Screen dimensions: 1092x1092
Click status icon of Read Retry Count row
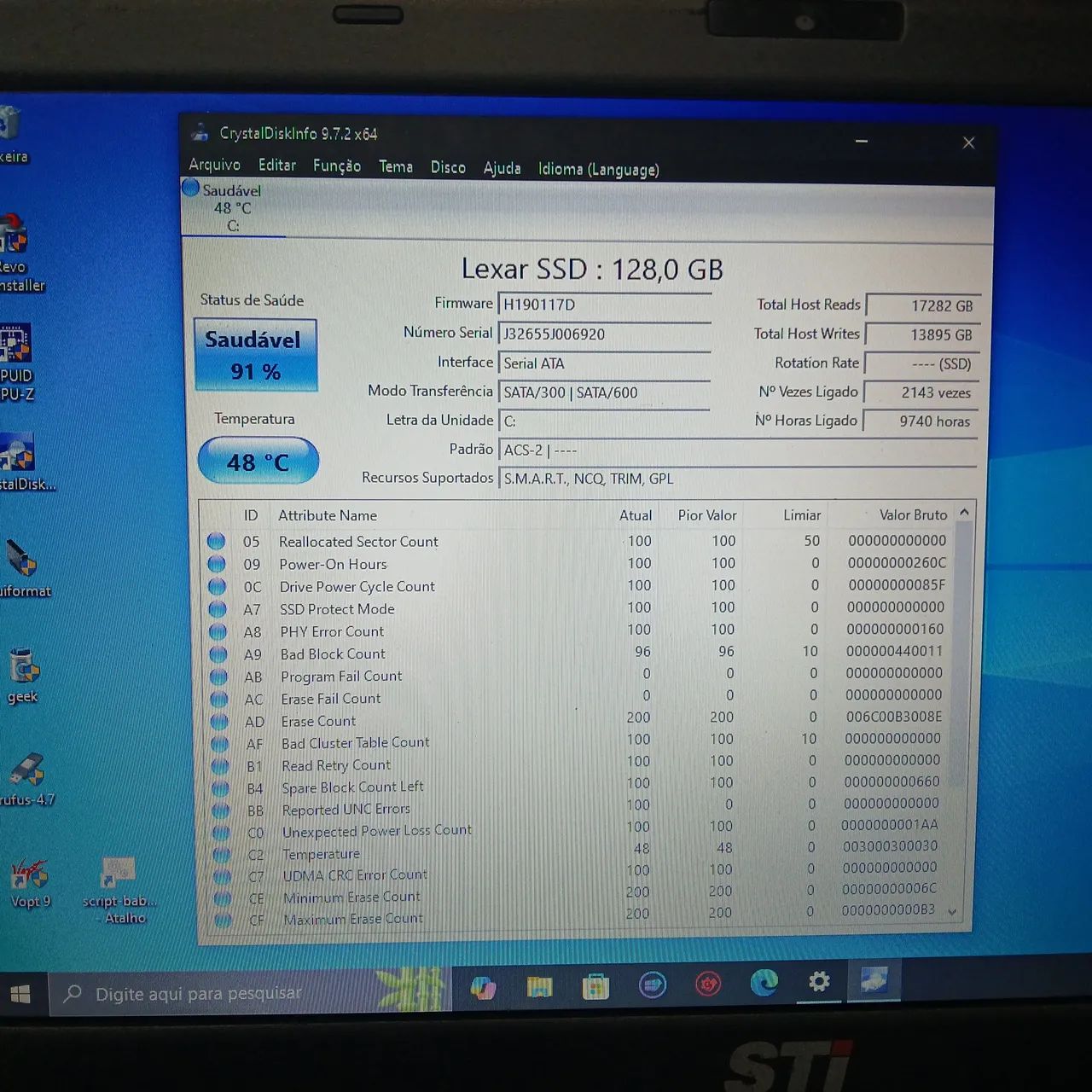221,766
